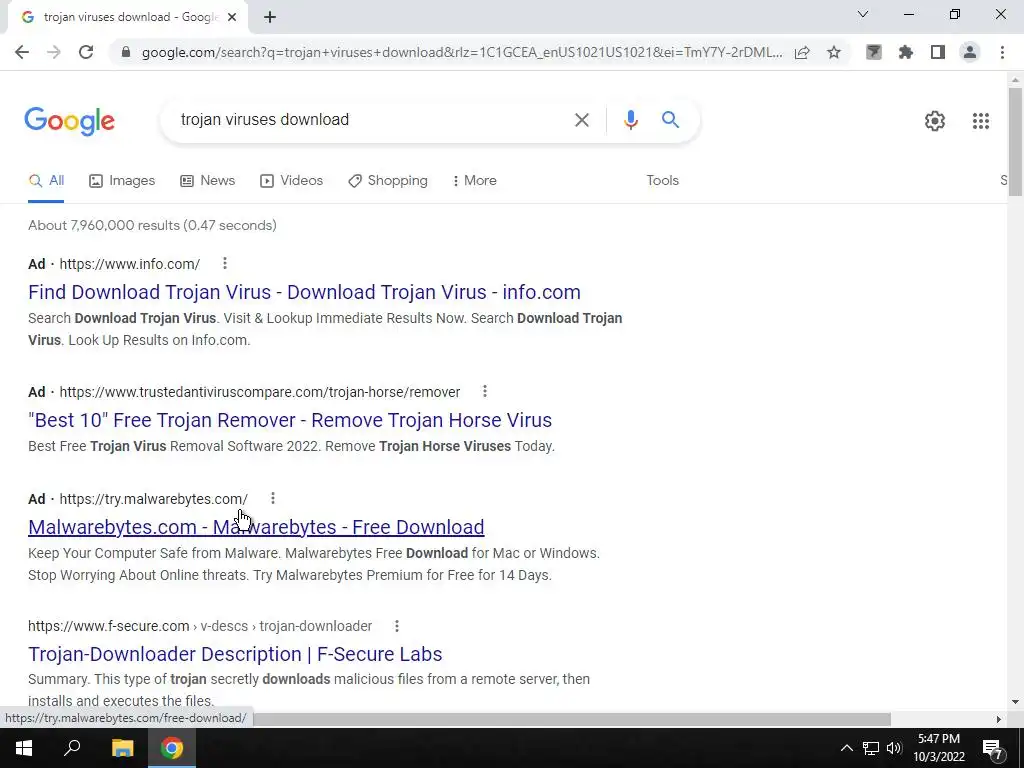1024x768 pixels.
Task: Reload the current page
Action: (86, 52)
